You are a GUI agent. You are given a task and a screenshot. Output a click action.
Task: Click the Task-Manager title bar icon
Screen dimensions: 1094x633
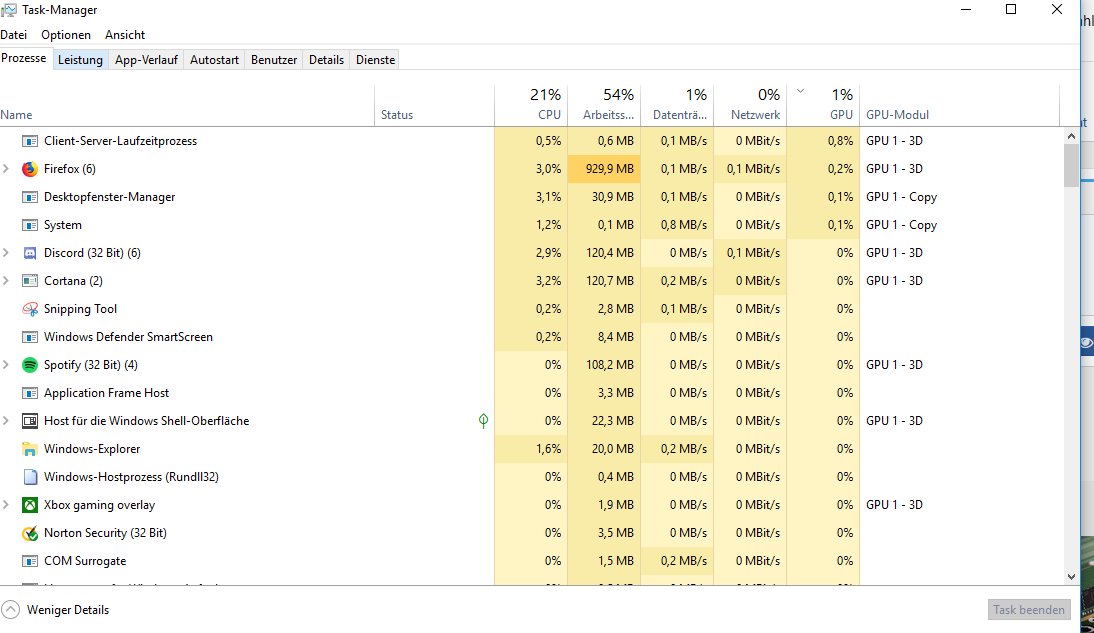point(8,10)
